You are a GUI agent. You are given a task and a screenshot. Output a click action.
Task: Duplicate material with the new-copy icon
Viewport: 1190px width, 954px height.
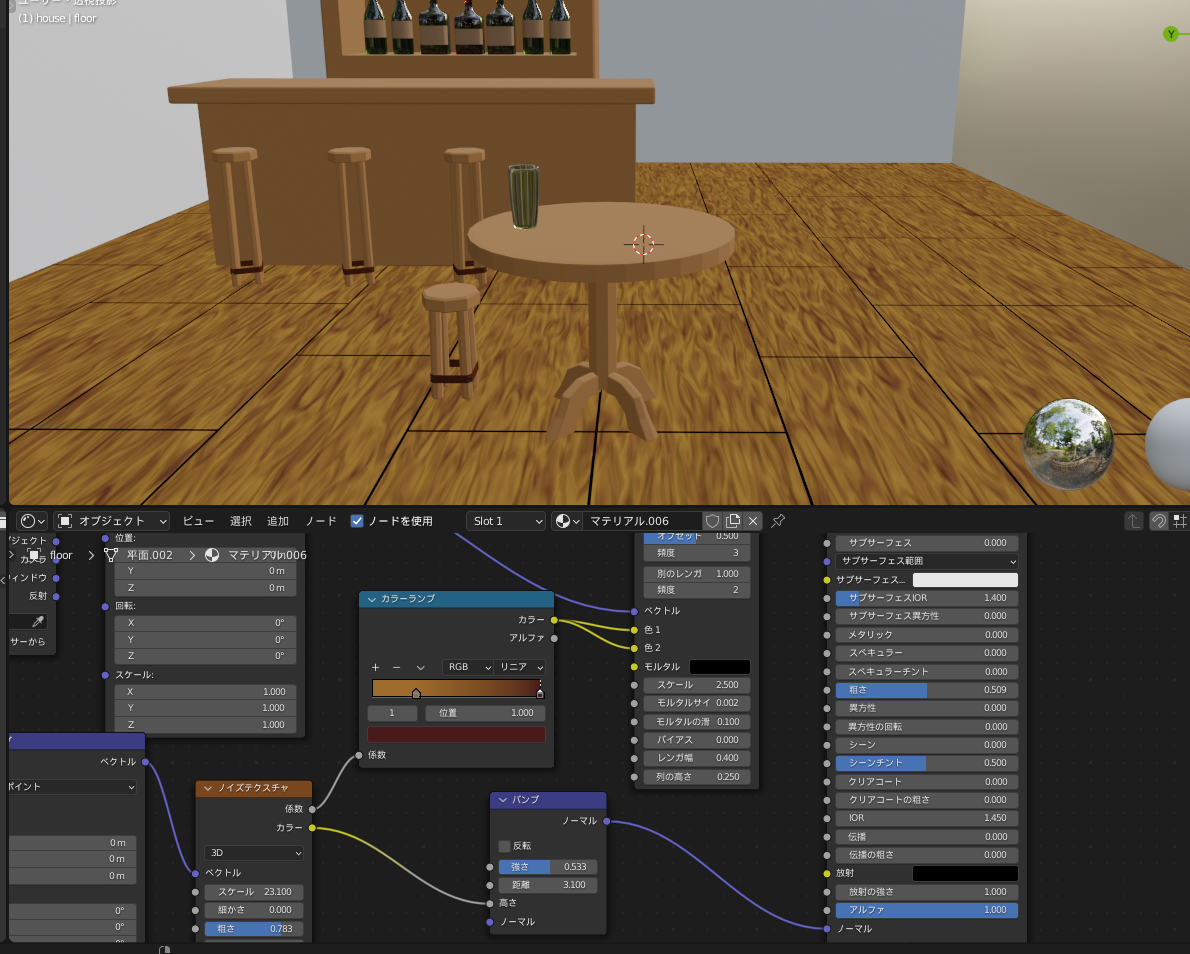point(733,521)
